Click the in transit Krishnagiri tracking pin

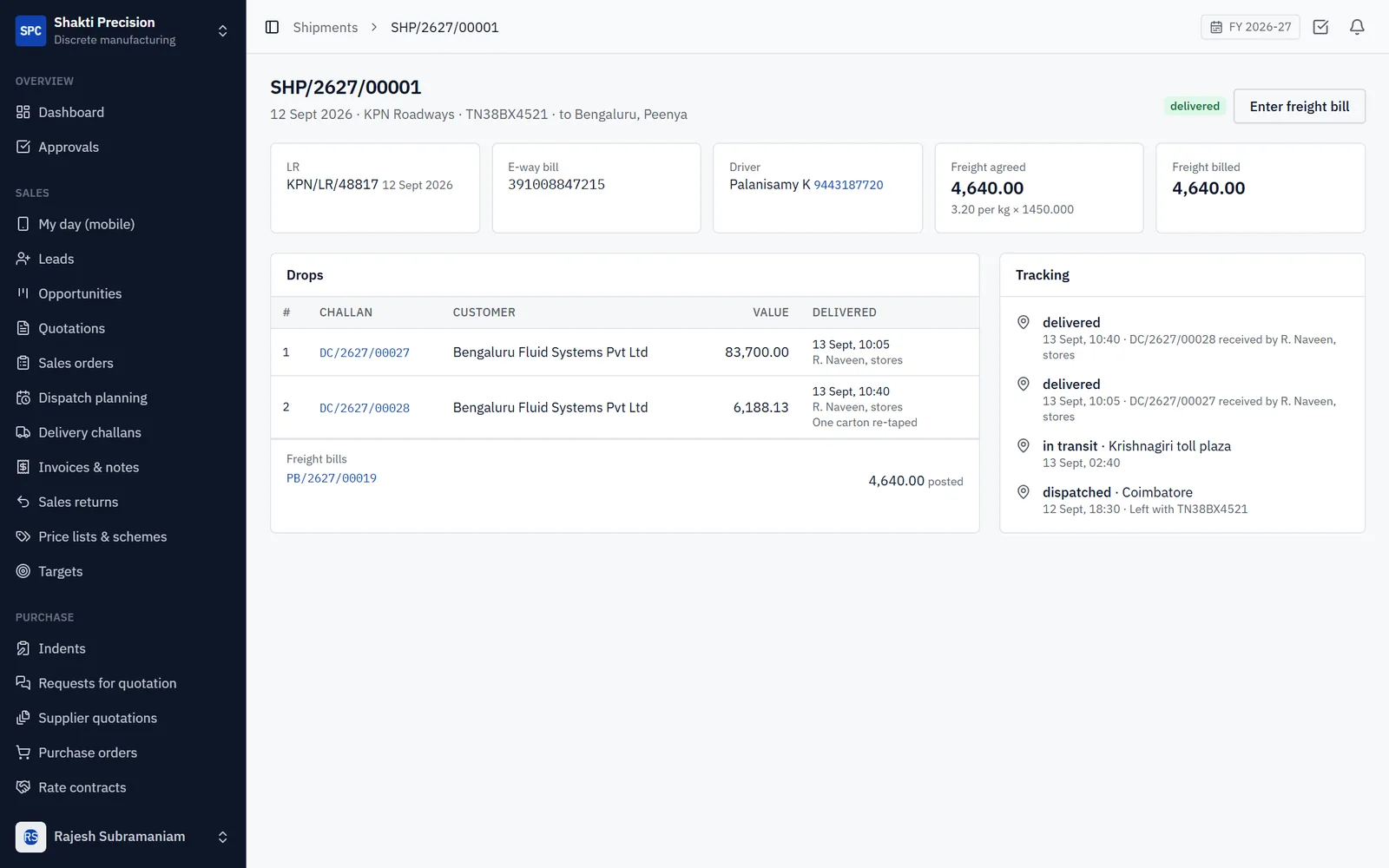pyautogui.click(x=1024, y=445)
